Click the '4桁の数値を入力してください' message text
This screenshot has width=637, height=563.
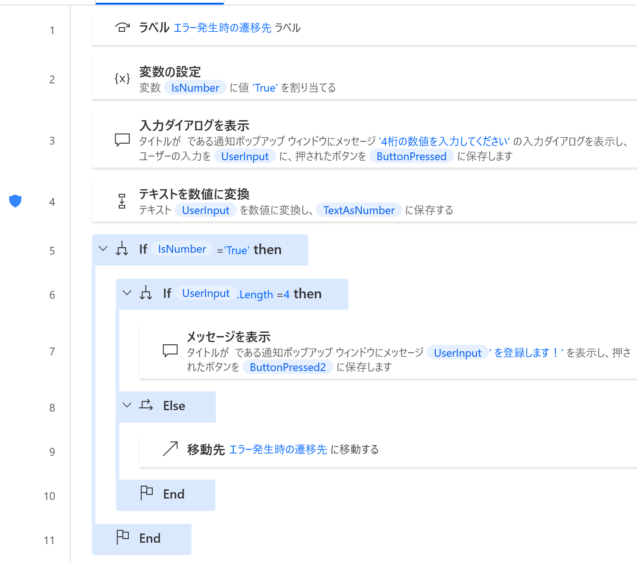pos(444,141)
